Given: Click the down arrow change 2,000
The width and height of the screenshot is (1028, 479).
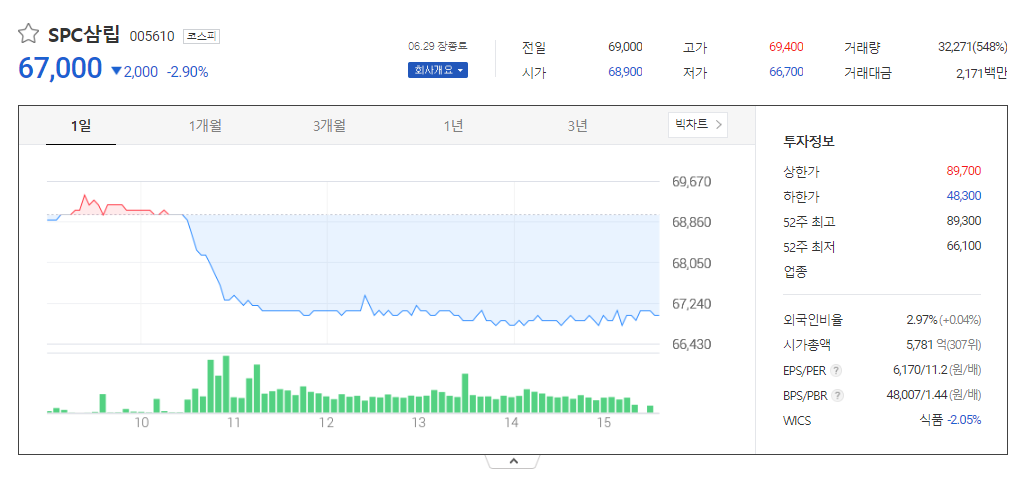Looking at the screenshot, I should [x=134, y=71].
